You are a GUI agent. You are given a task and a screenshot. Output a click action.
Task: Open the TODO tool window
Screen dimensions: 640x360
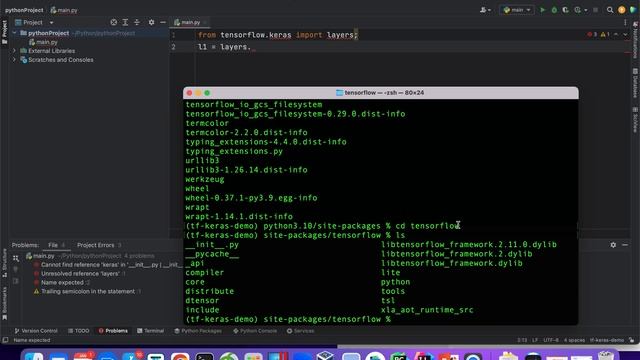click(78, 331)
